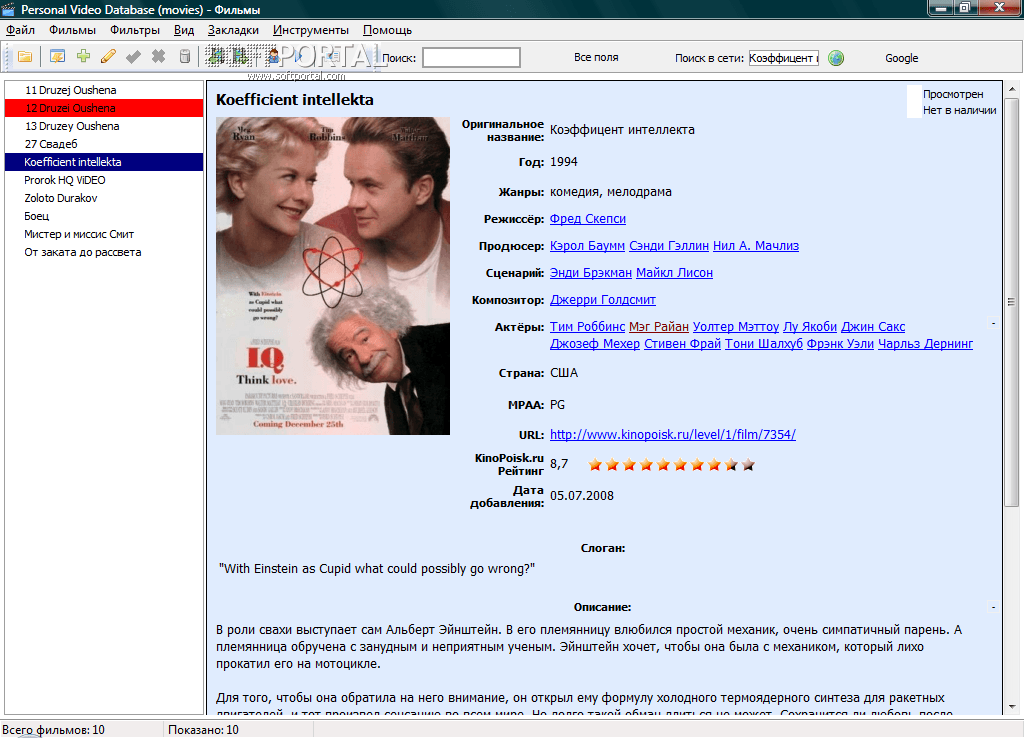The height and width of the screenshot is (738, 1024).
Task: Click the scrollbar up arrow
Action: [1012, 88]
